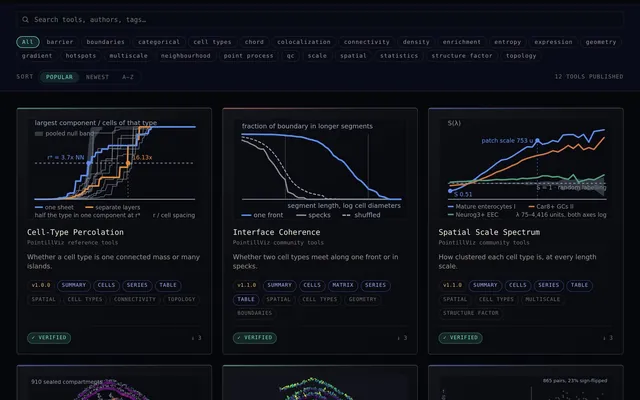Filter by the qc tag
Screen dimensions: 640x400
tap(290, 56)
